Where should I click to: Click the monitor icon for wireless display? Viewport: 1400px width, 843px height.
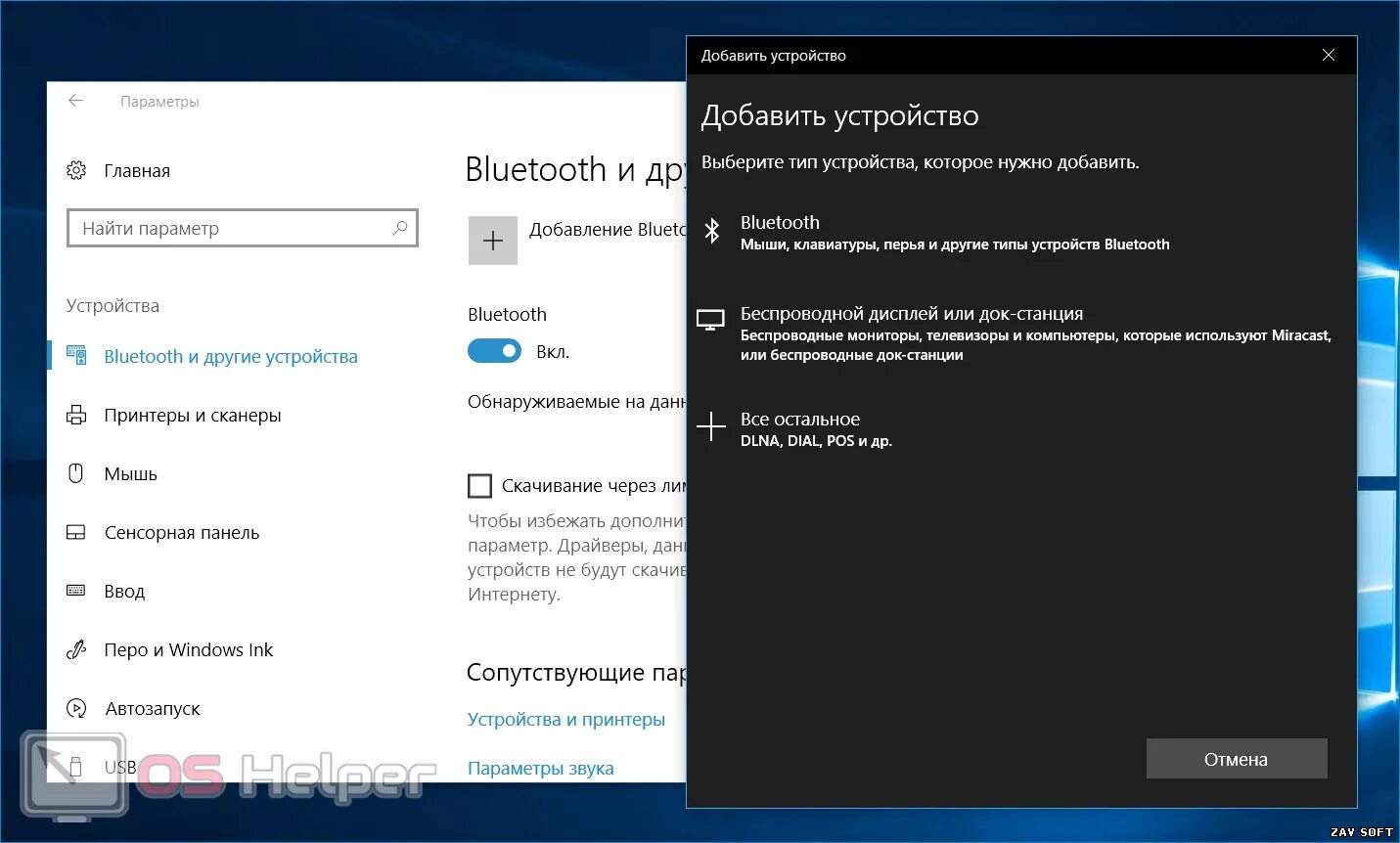click(710, 319)
